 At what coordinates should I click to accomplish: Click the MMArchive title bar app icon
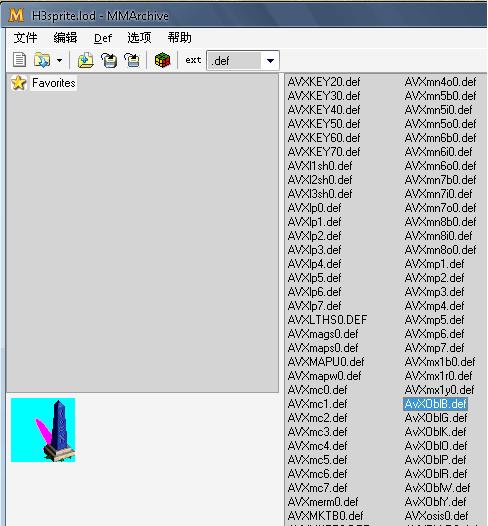(16, 15)
